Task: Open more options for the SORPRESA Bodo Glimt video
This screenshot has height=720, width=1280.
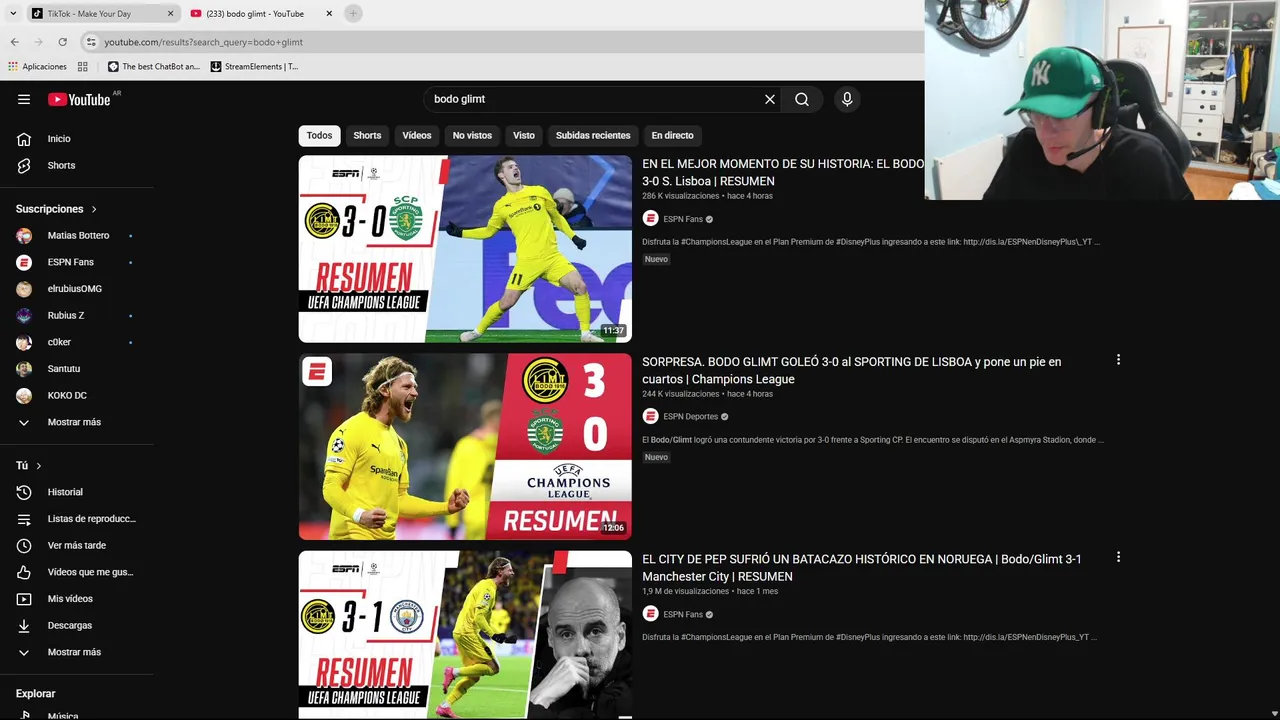Action: [1118, 360]
